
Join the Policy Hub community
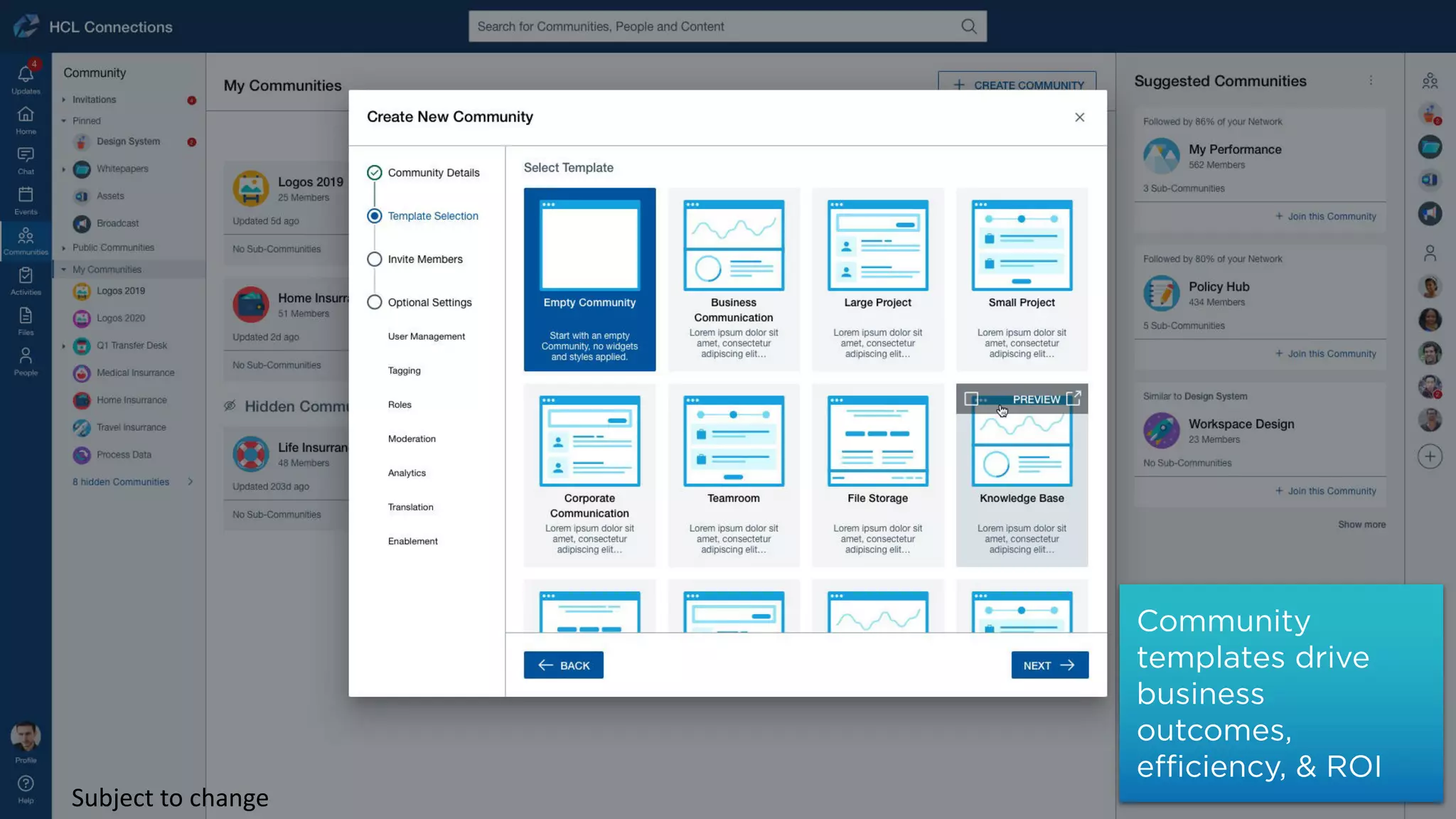click(x=1326, y=353)
